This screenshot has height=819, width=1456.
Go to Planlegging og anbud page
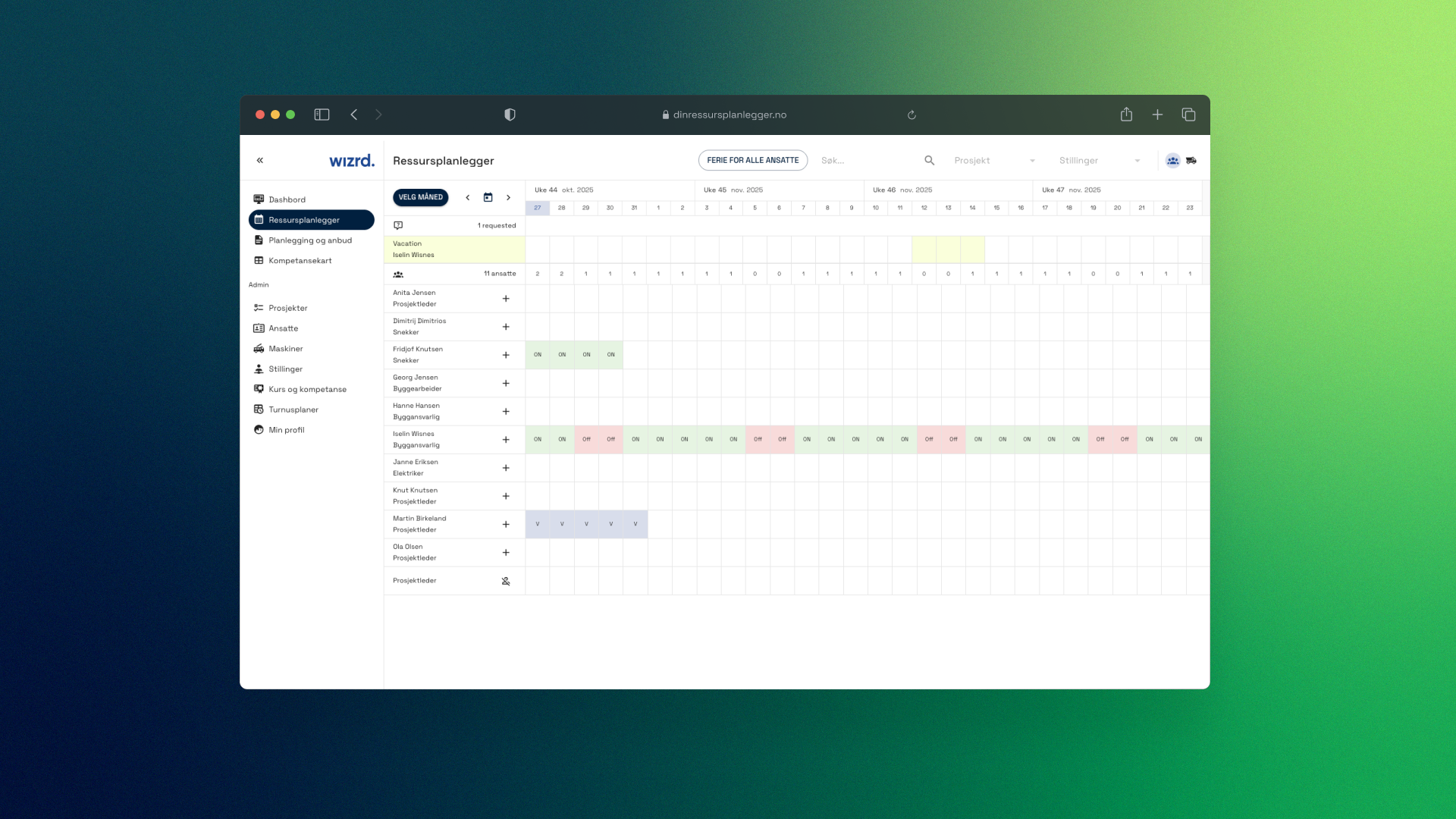click(x=309, y=240)
